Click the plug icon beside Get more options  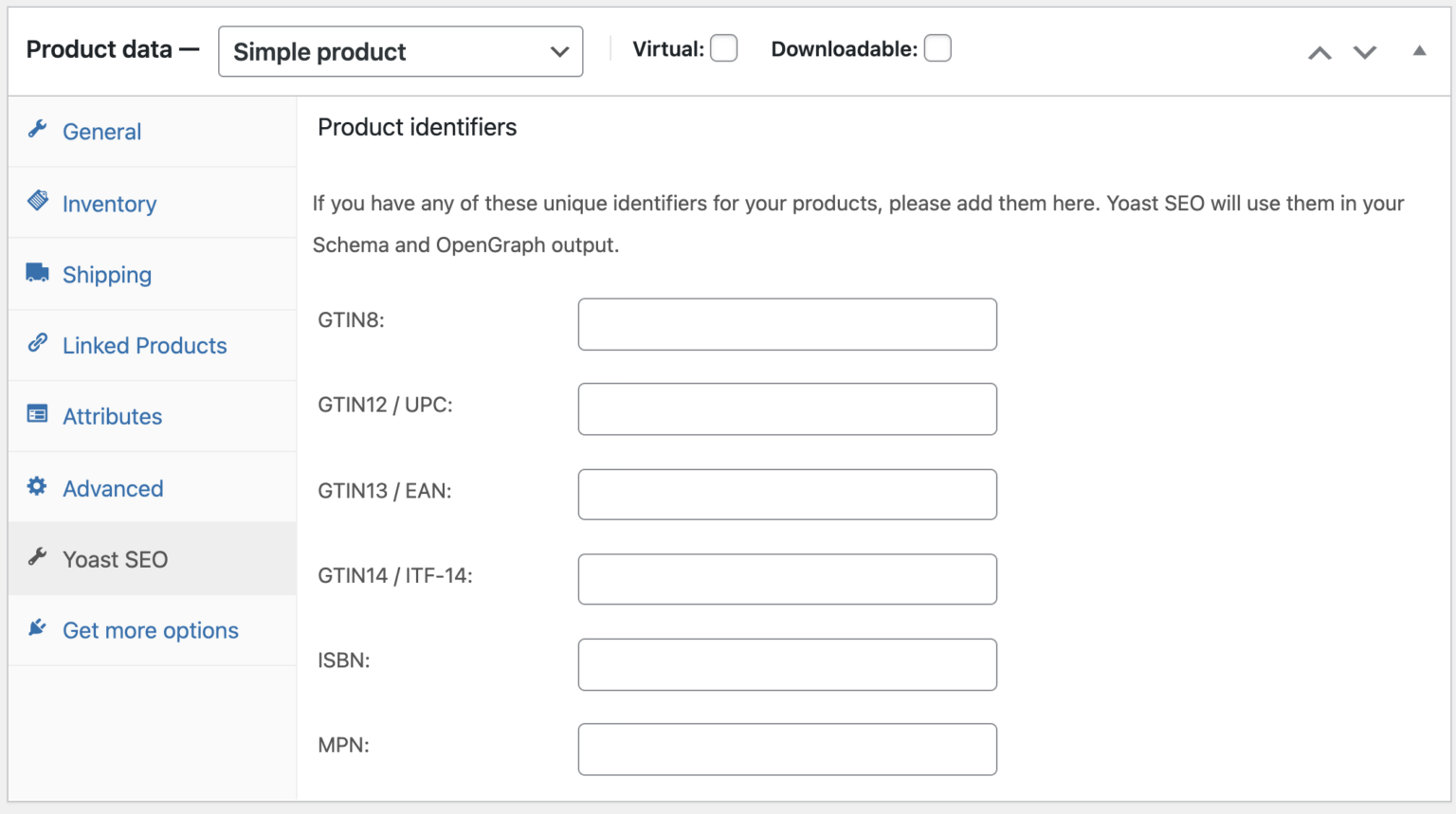[x=37, y=628]
